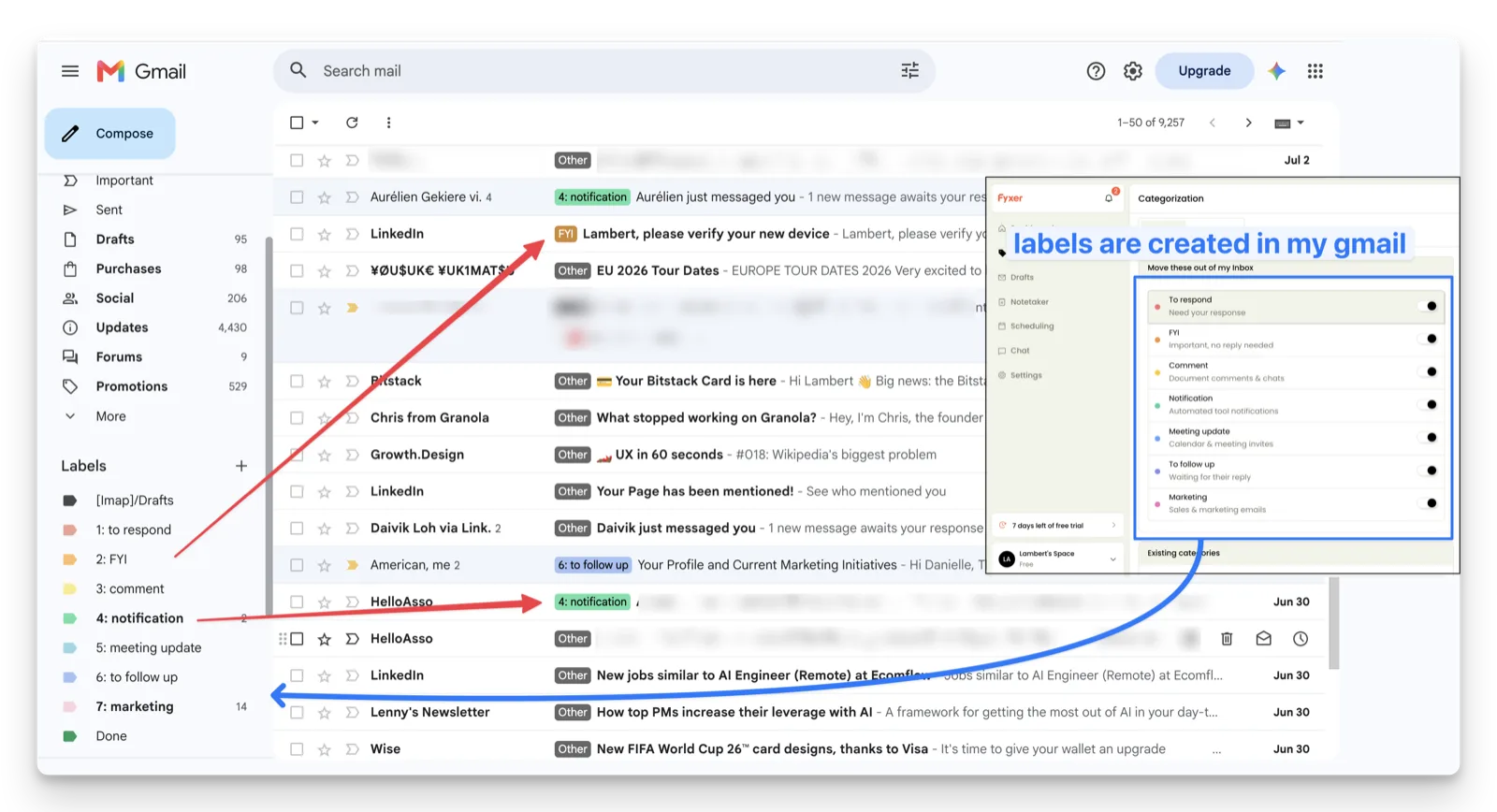Toggle the To respond category switch
This screenshot has width=1497, height=812.
click(x=1430, y=306)
